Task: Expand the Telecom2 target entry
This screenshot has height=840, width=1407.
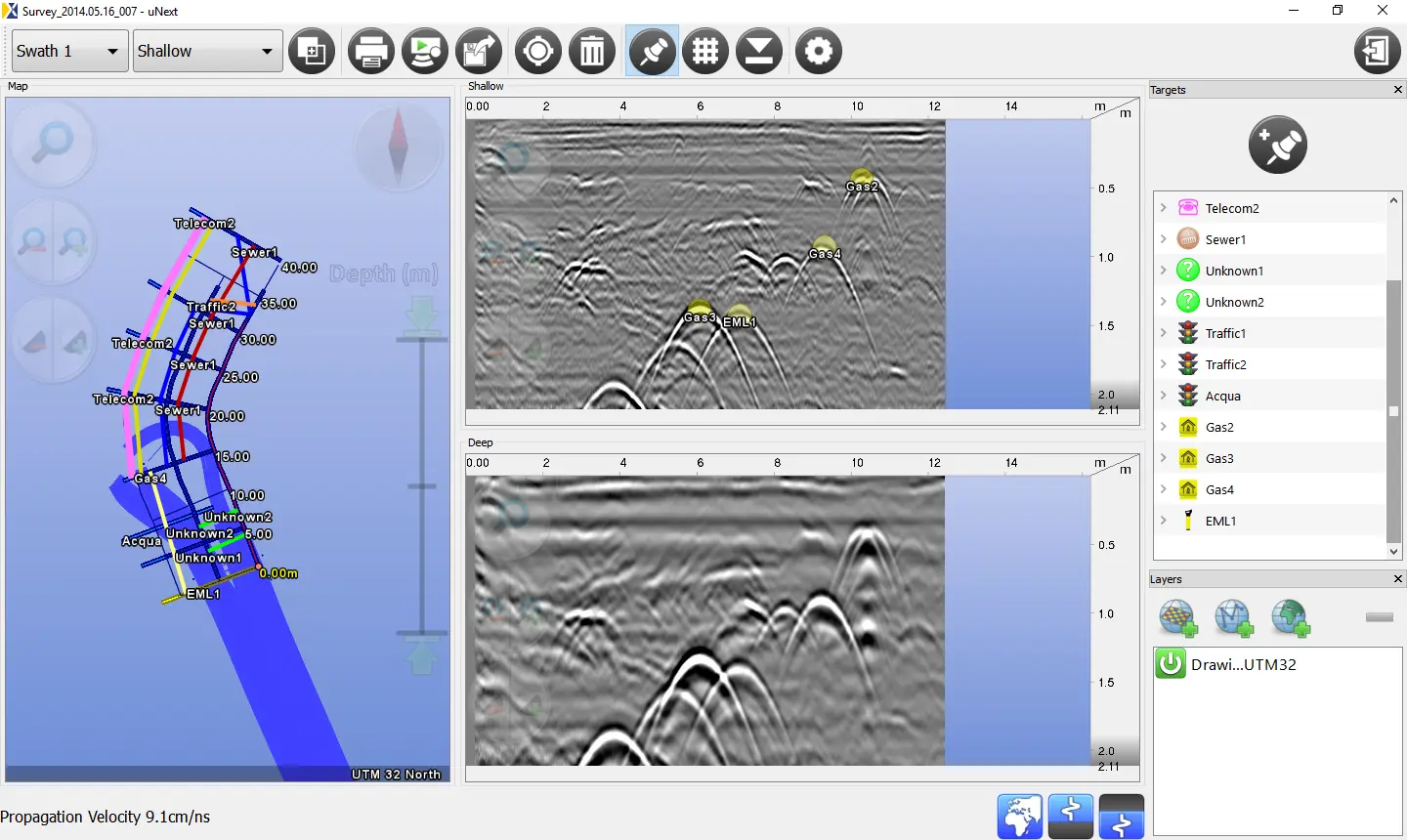Action: [x=1163, y=208]
